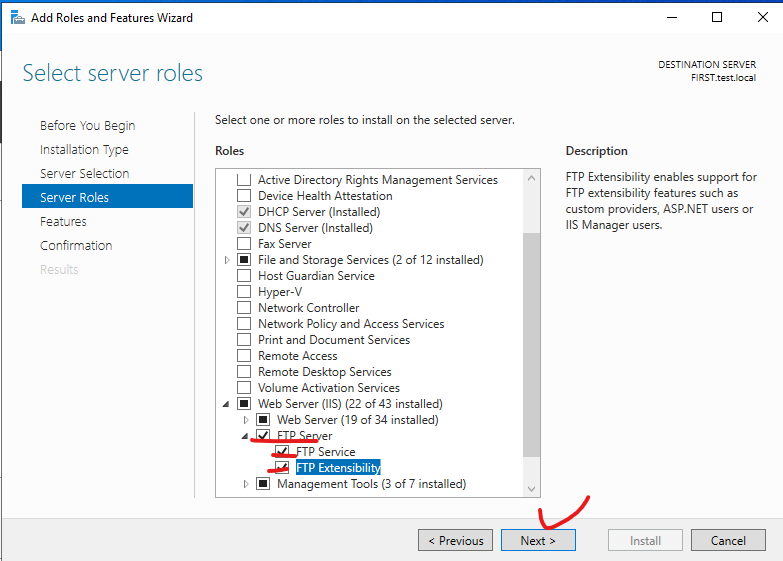The image size is (783, 561).
Task: Expand File and Storage Services node
Action: 227,260
